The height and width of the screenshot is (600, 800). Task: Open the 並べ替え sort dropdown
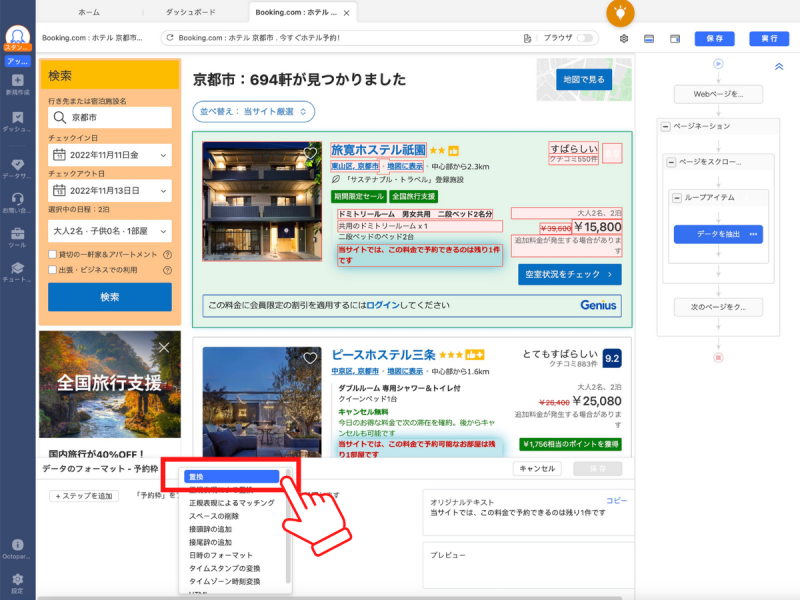[x=254, y=112]
